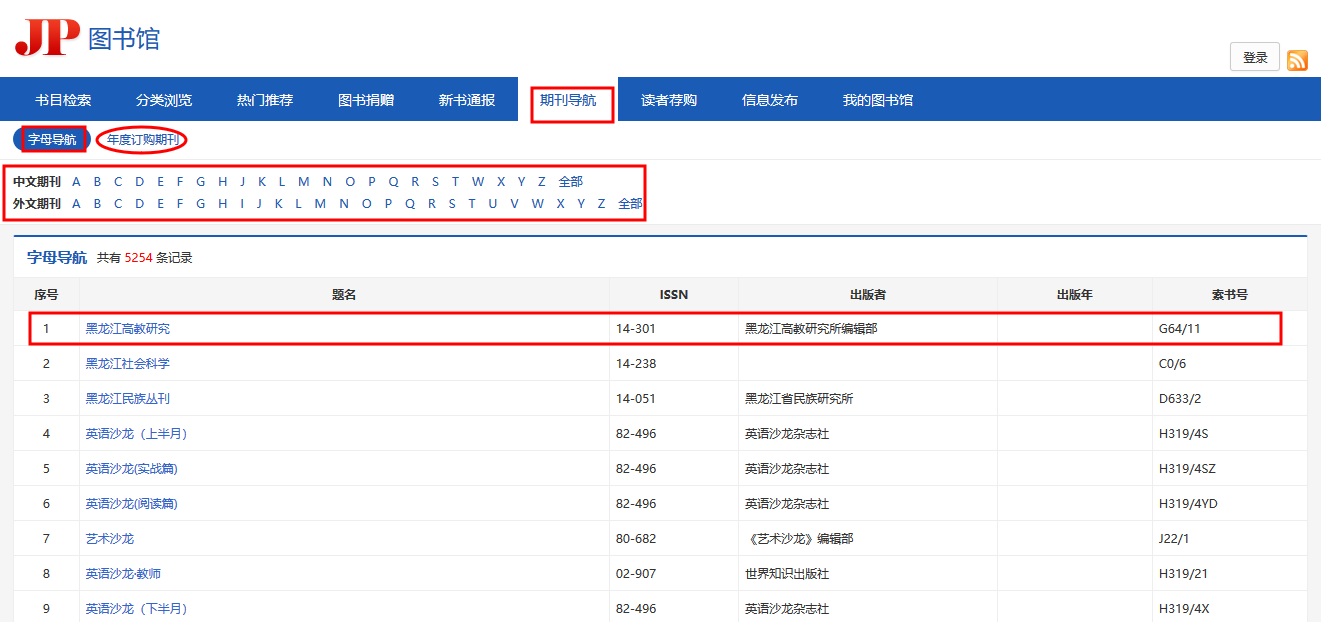Show 全部 外文期刊

630,204
